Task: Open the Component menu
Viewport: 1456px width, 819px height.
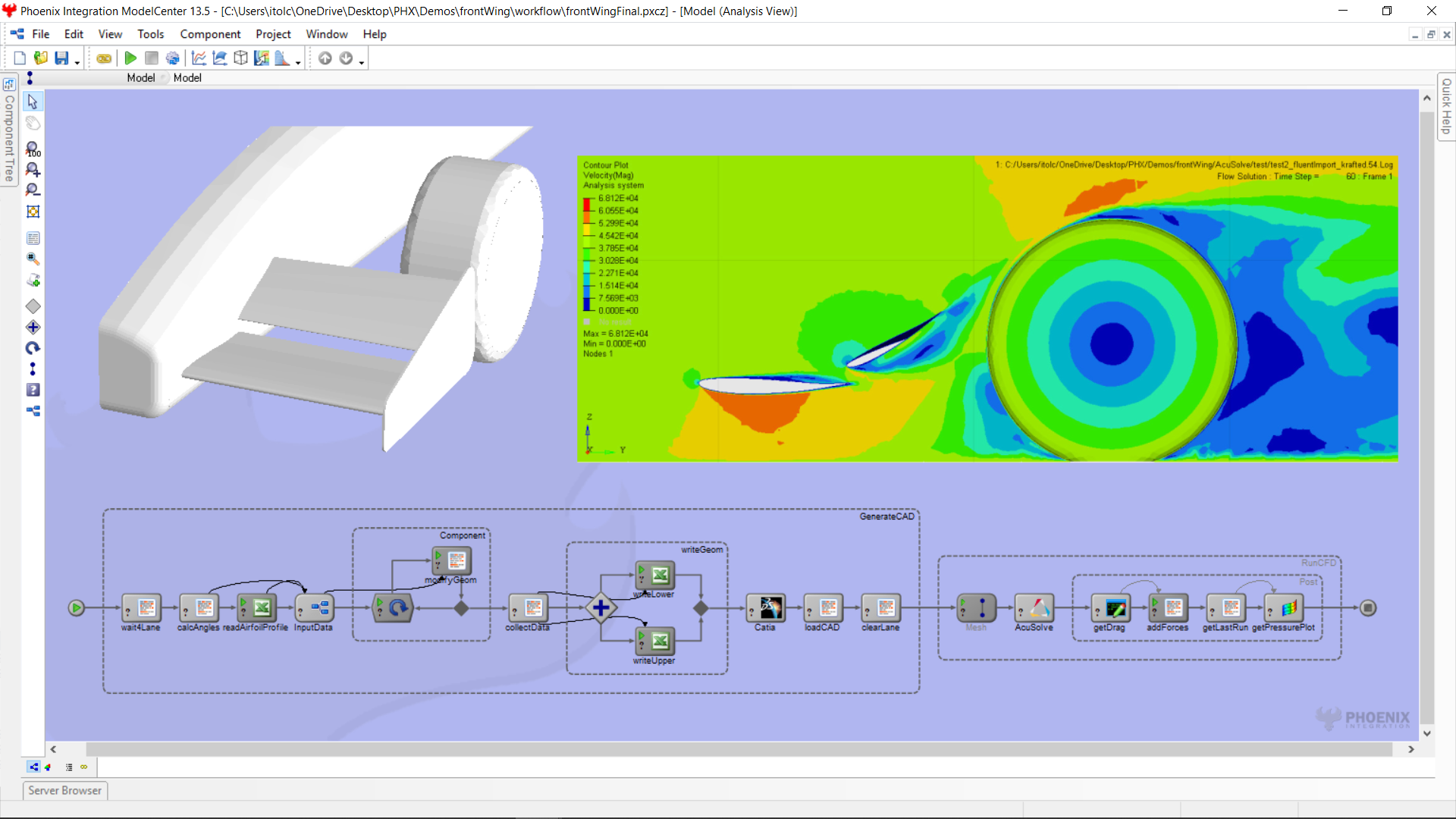Action: (x=210, y=34)
